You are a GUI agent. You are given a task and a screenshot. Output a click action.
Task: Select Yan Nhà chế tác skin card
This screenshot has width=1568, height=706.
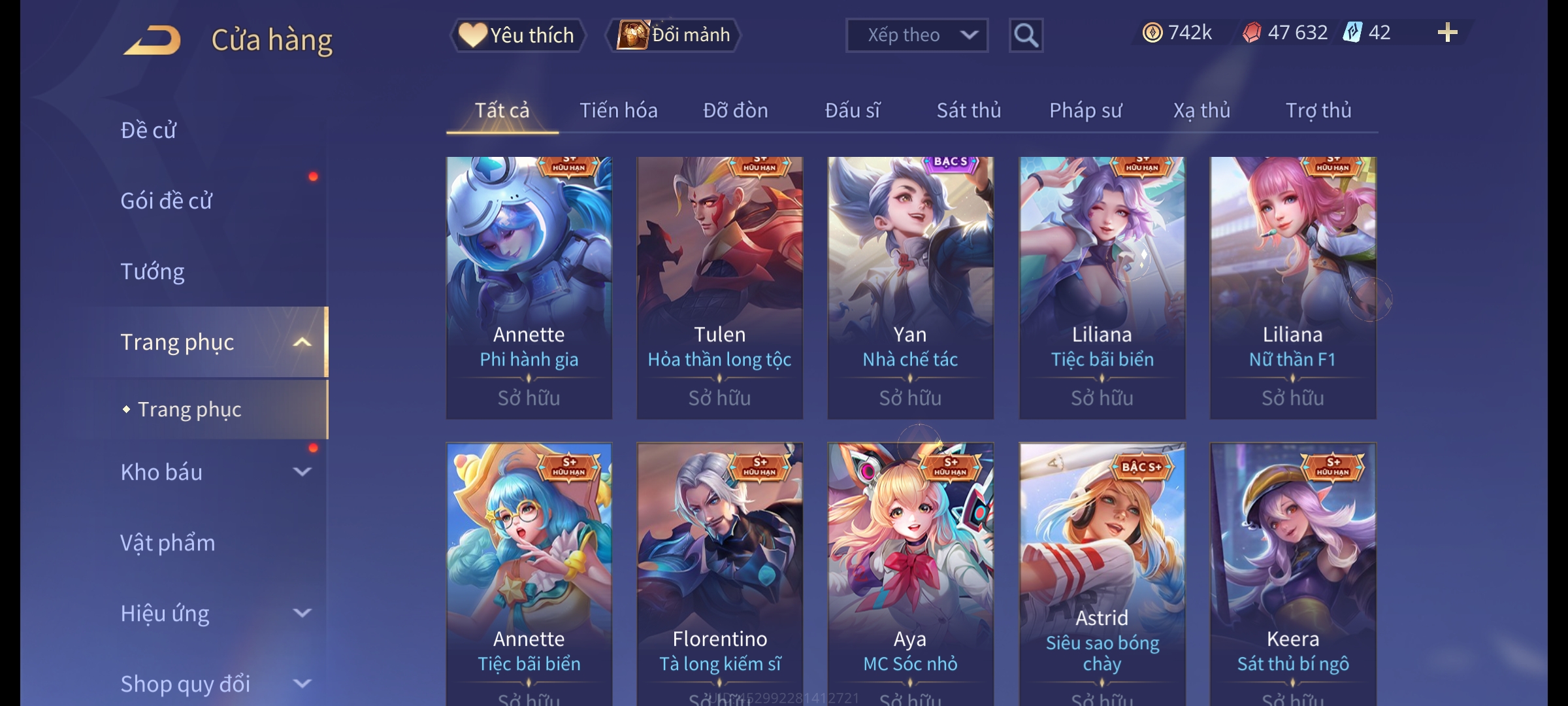pos(910,288)
